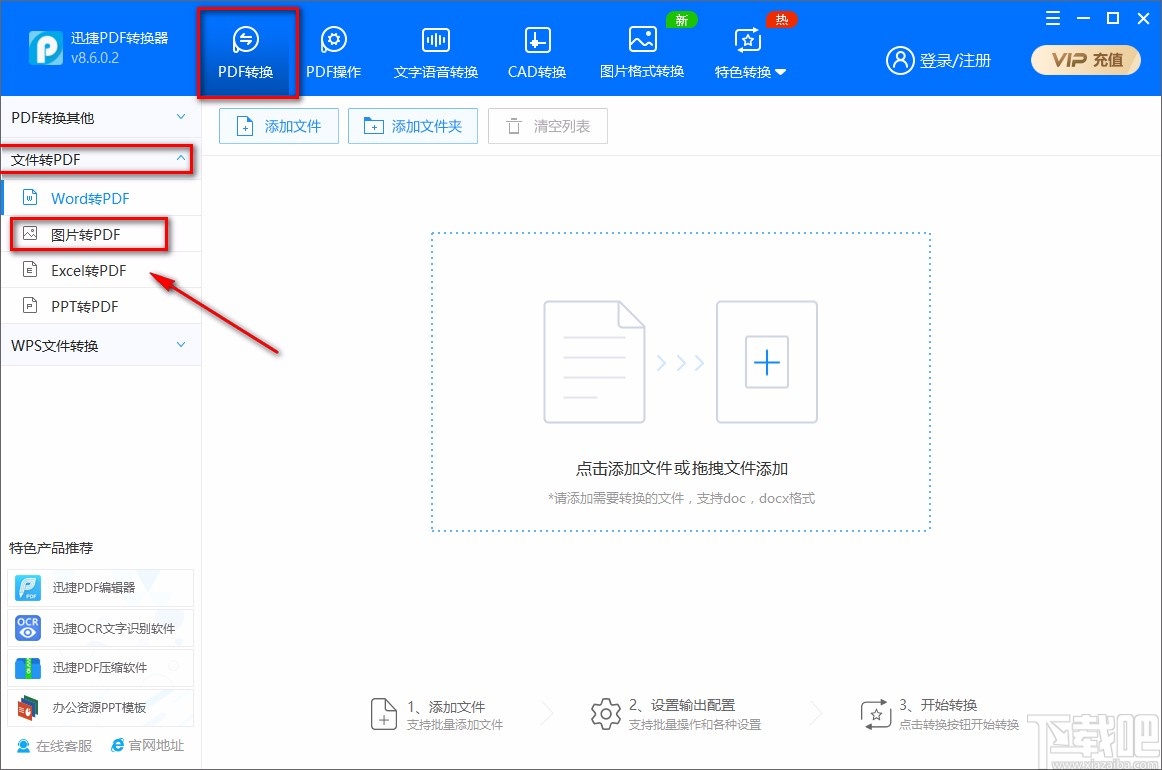
Task: Select the 文字语音转换 tool icon
Action: (435, 50)
